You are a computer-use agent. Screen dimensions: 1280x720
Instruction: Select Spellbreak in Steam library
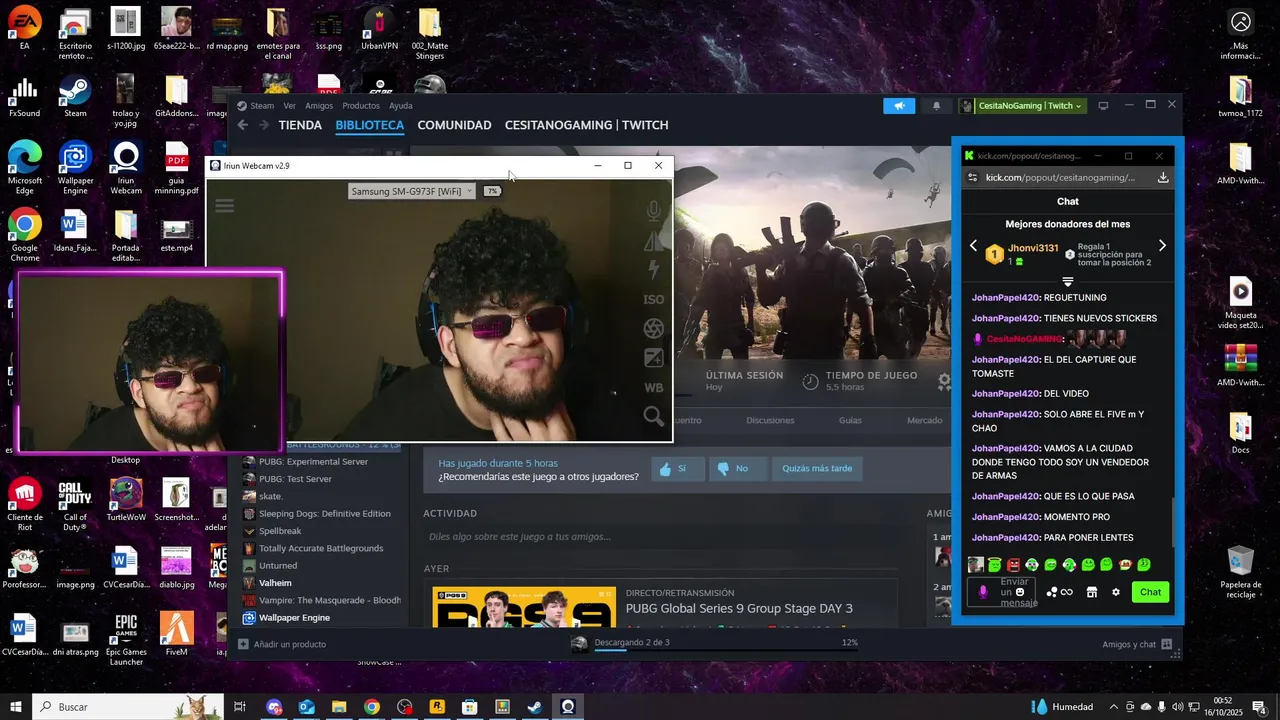tap(280, 531)
